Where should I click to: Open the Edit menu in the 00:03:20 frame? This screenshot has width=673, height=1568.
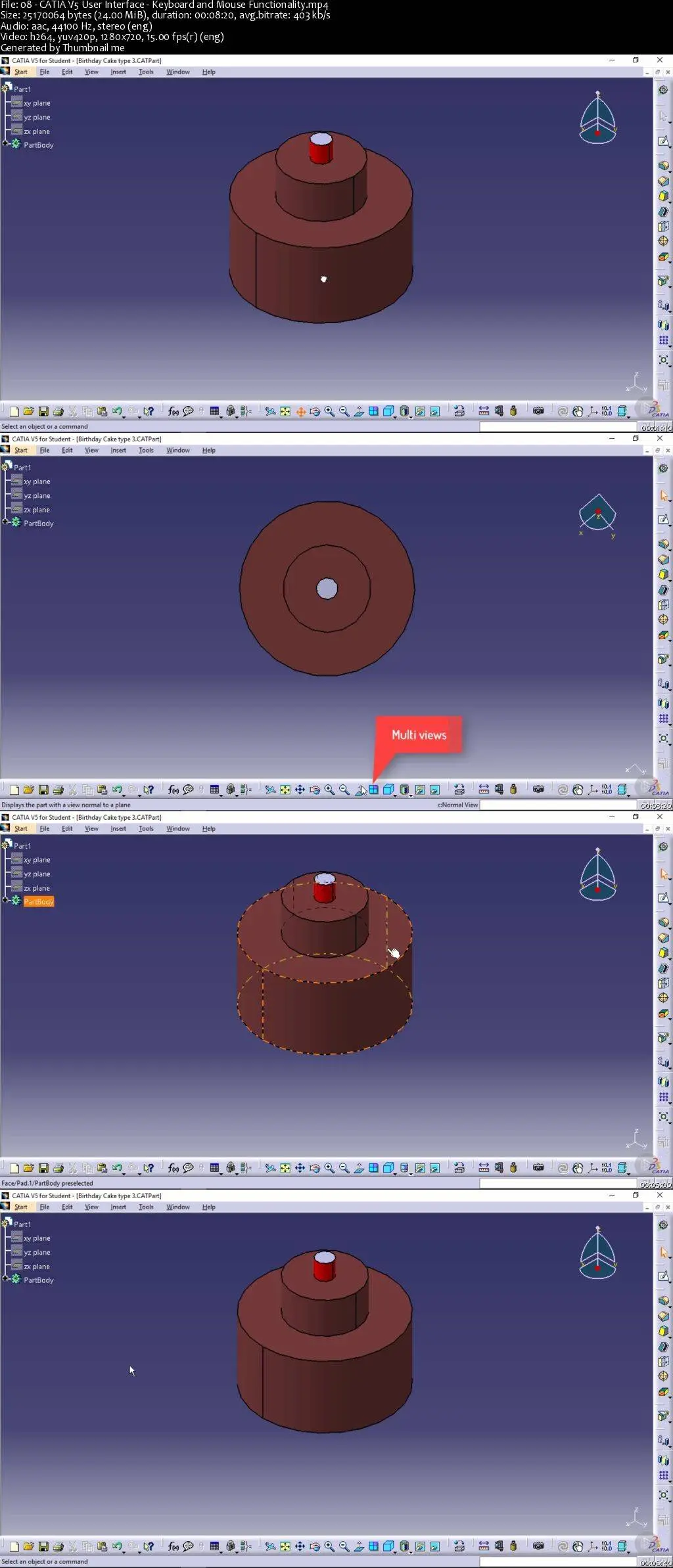(67, 451)
